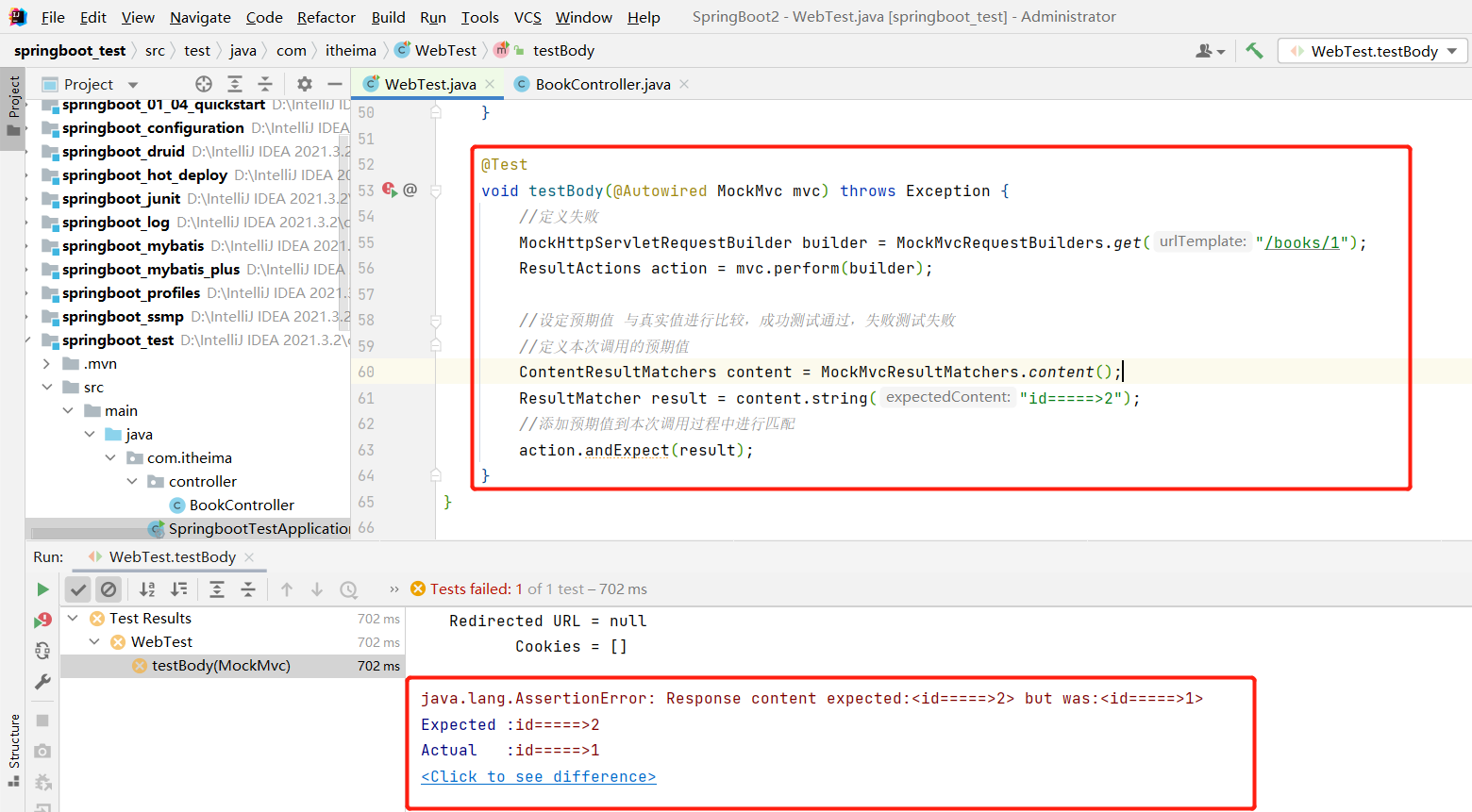Sort test results alphabetically
Viewport: 1472px width, 812px height.
tap(147, 589)
